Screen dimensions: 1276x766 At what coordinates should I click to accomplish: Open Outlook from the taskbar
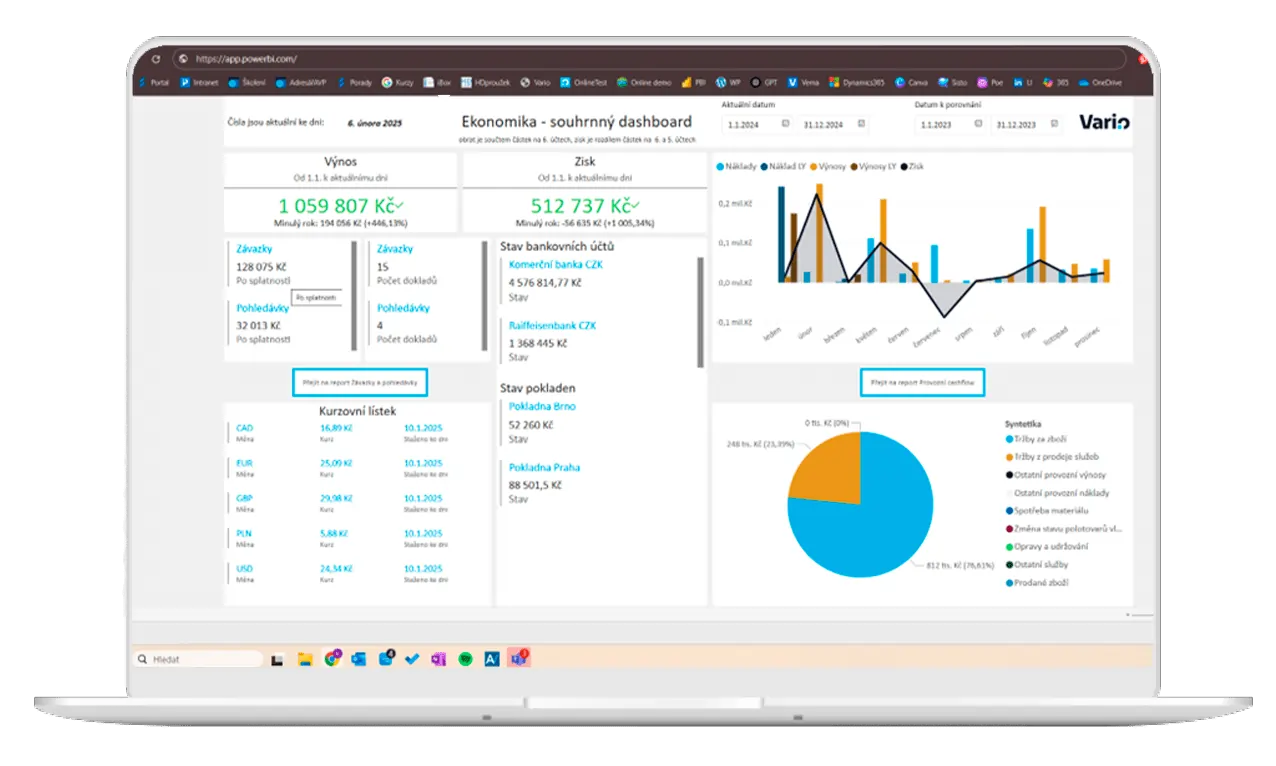pos(358,659)
